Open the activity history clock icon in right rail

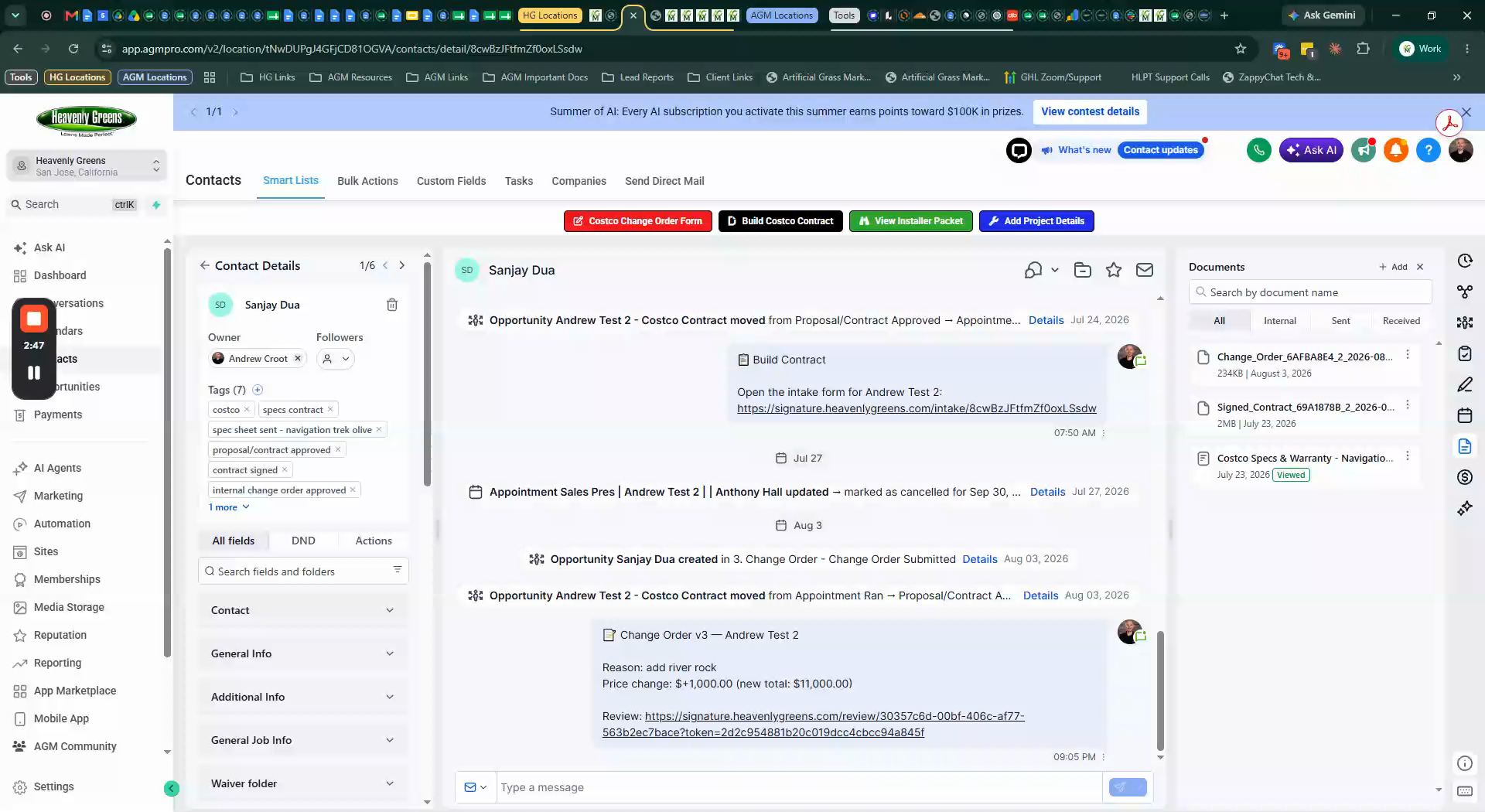click(x=1465, y=261)
